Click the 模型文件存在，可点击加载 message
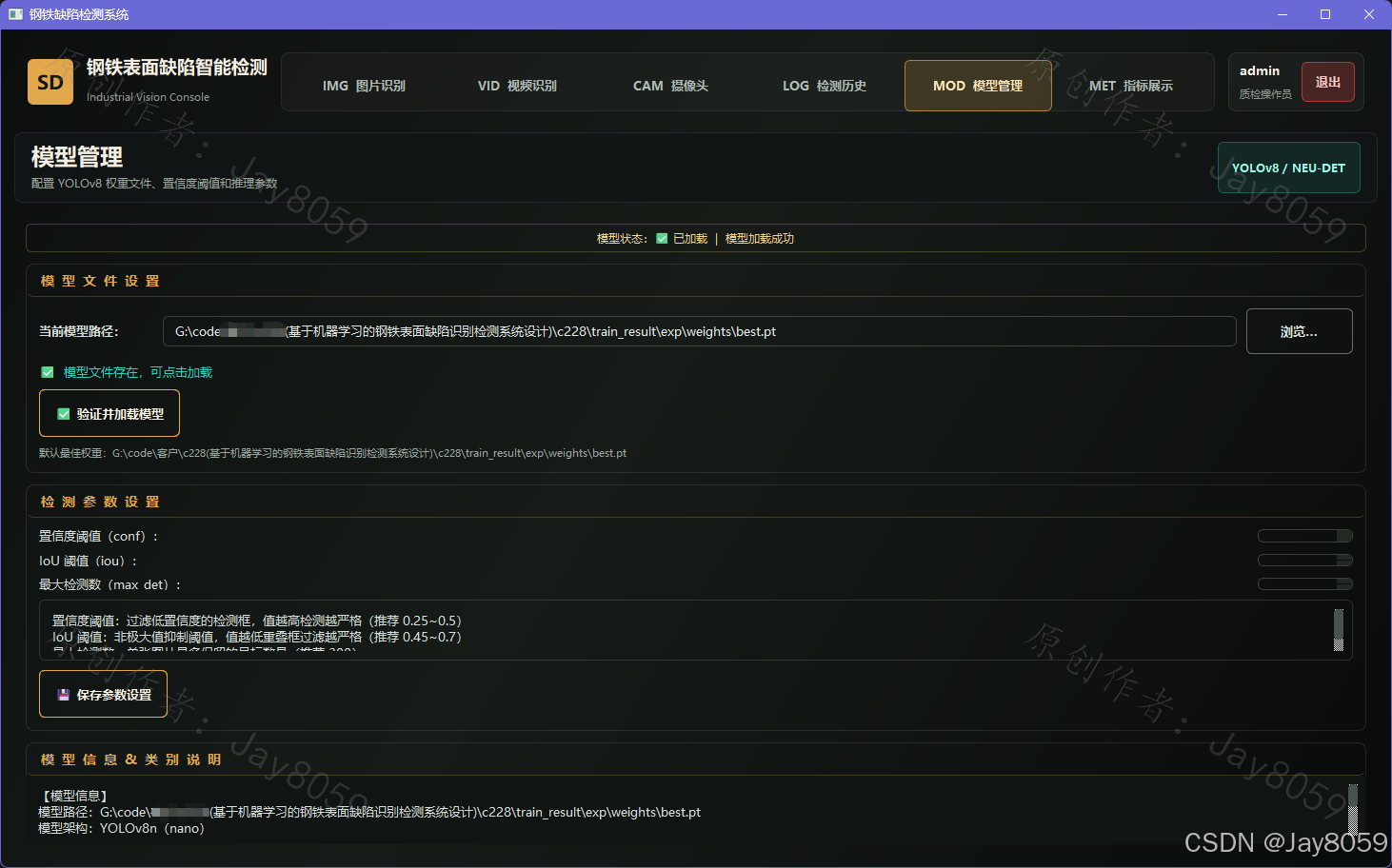This screenshot has width=1392, height=868. point(138,372)
